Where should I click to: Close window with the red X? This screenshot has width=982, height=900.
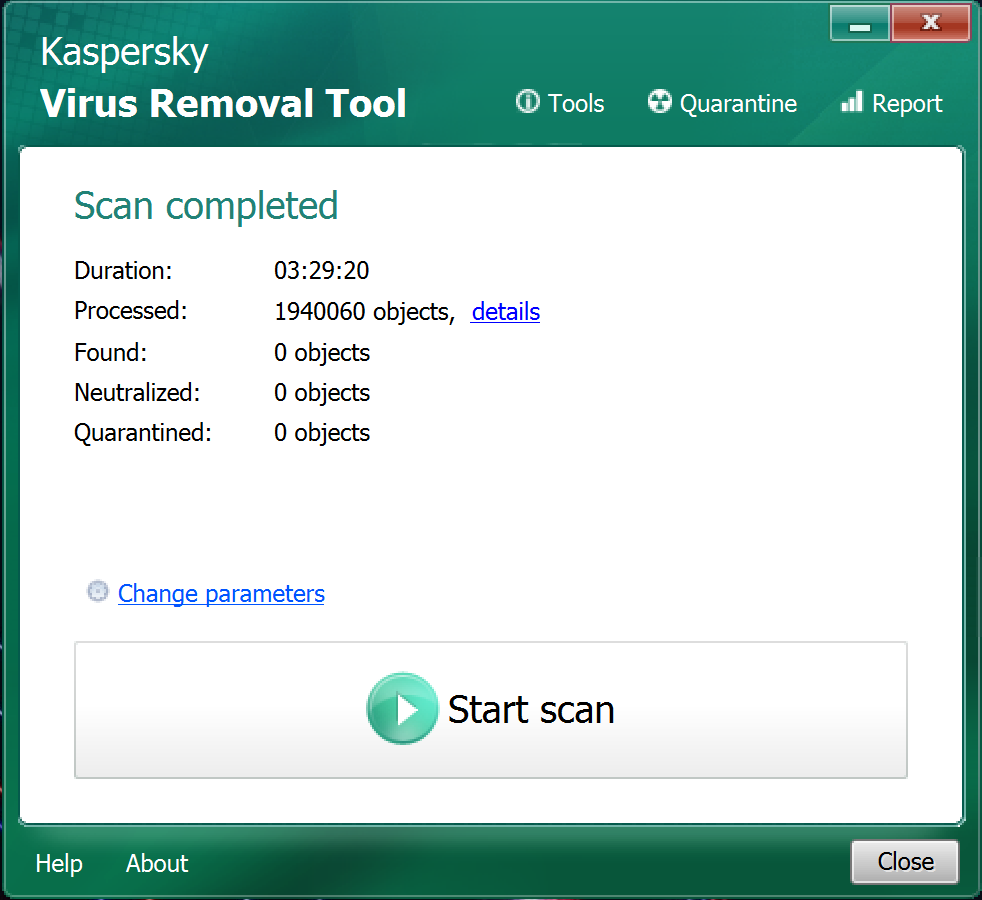tap(931, 23)
